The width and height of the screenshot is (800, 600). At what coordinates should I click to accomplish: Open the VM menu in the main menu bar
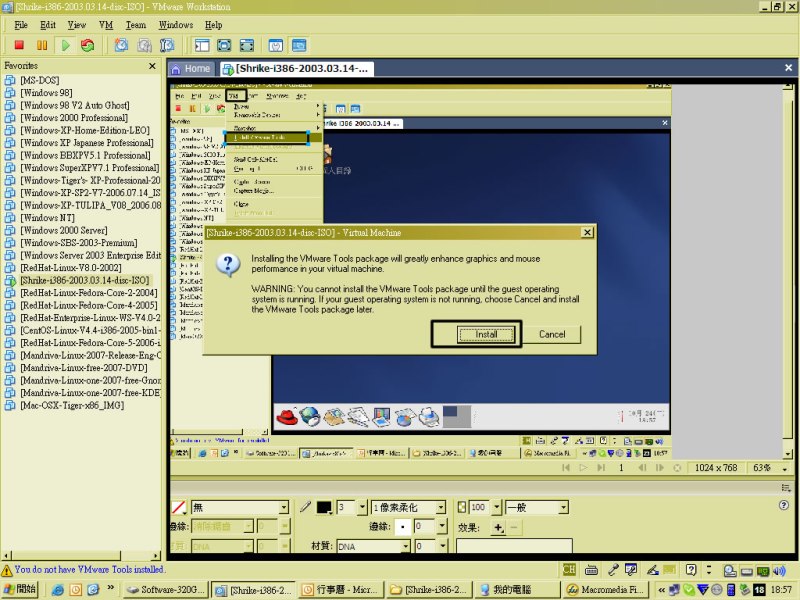coord(106,25)
